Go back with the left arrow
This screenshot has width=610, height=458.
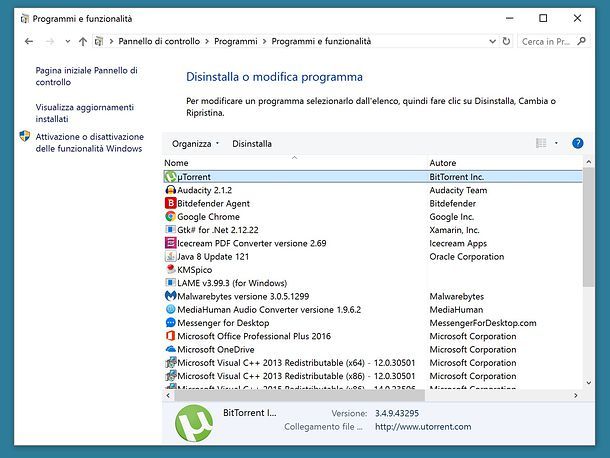tap(29, 41)
